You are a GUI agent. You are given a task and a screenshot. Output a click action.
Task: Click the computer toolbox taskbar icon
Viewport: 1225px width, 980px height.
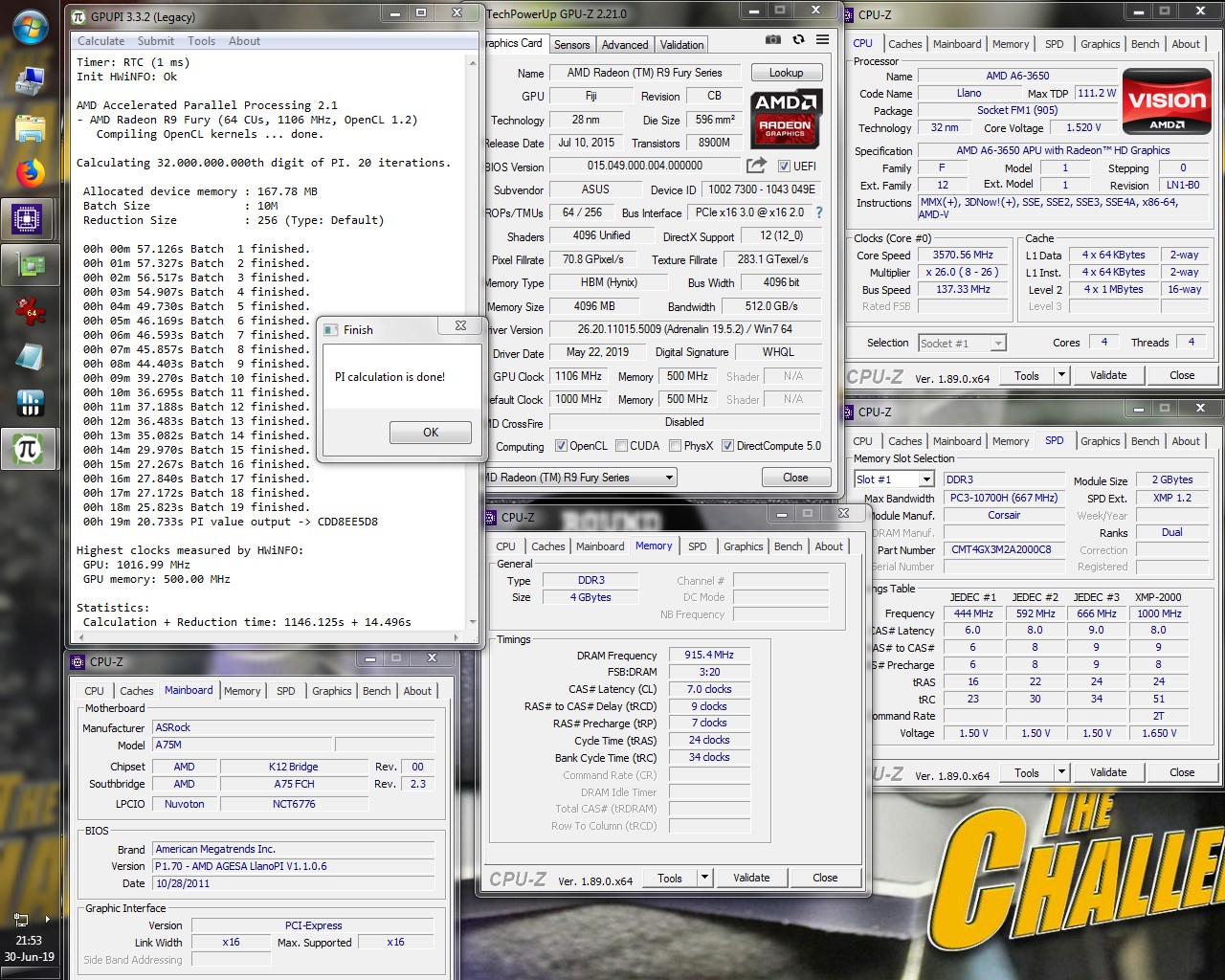coord(30,81)
